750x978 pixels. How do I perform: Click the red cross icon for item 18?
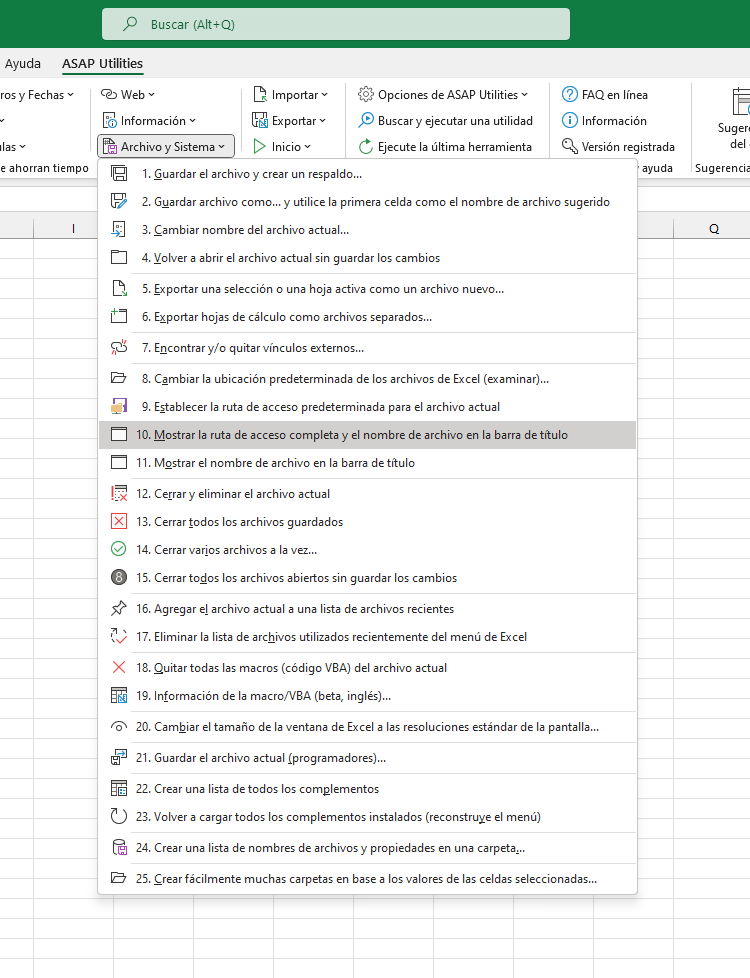[119, 667]
